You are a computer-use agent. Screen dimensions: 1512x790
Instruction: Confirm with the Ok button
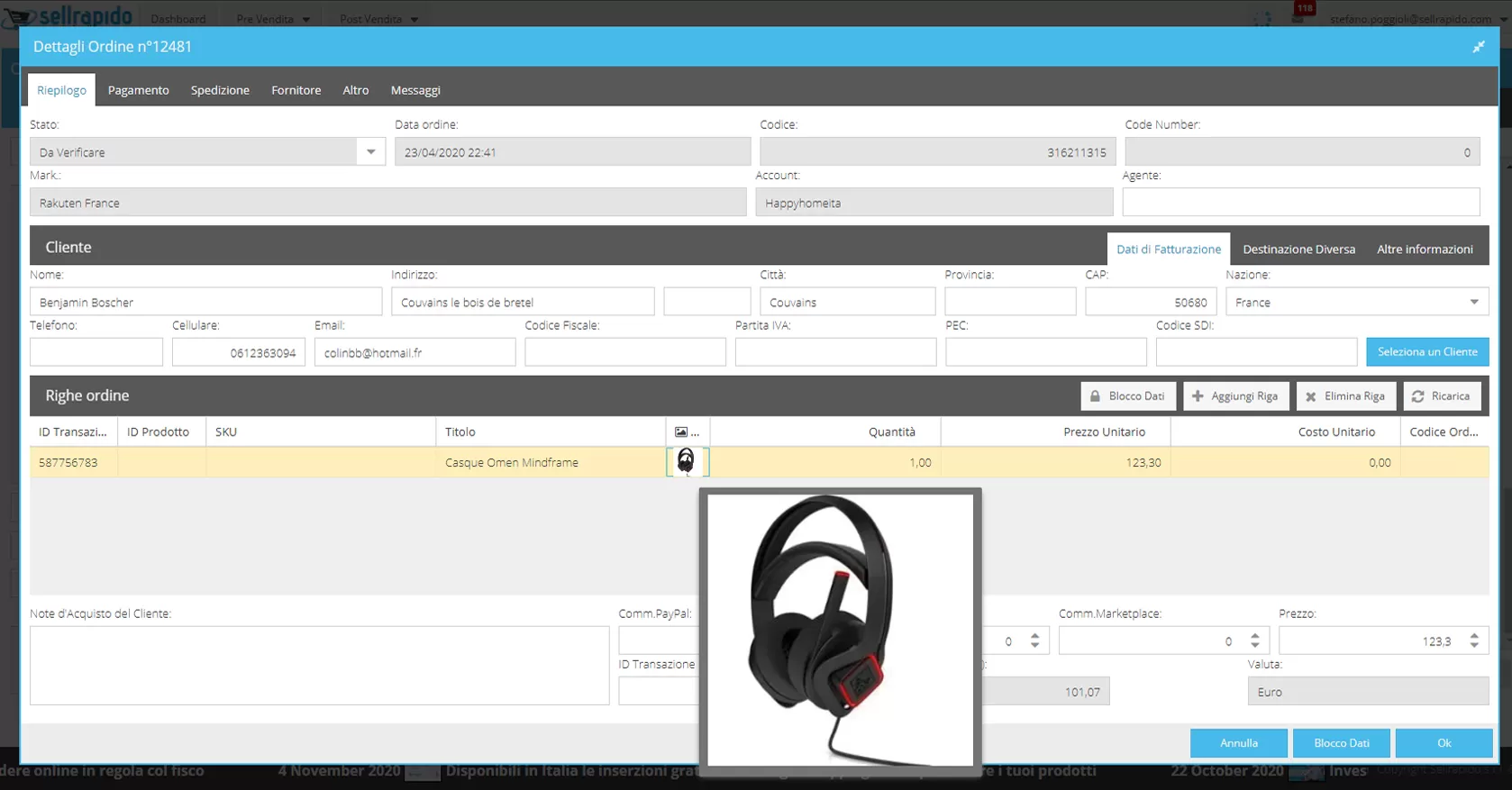point(1444,743)
